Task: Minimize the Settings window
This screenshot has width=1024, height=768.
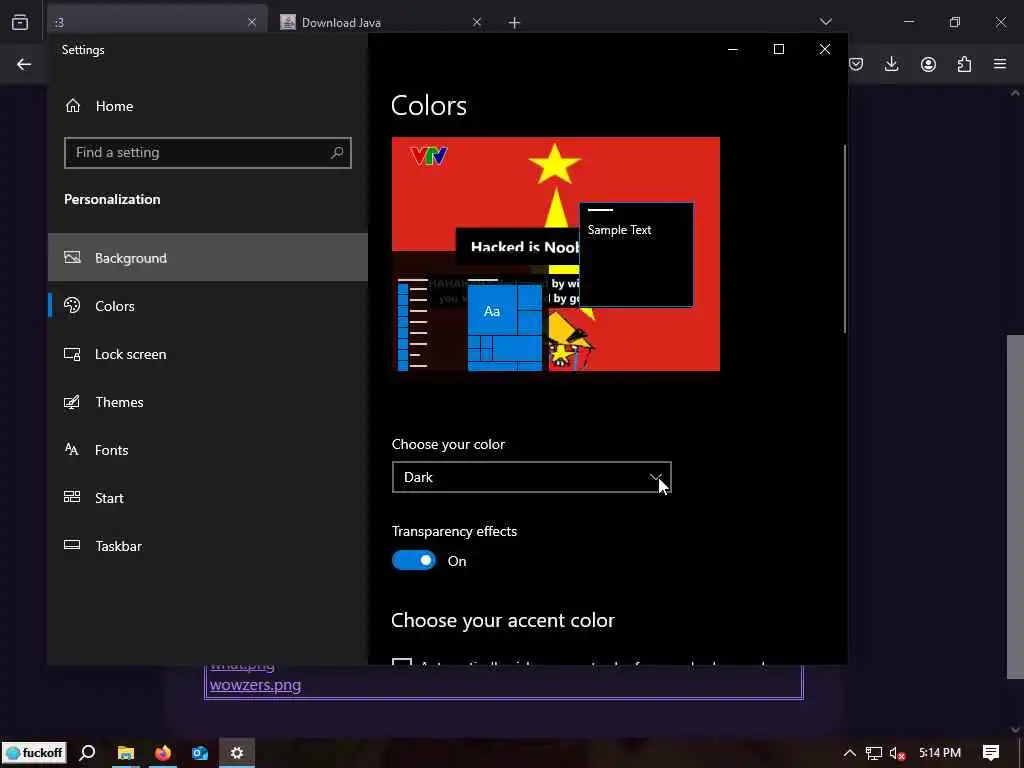Action: 733,50
